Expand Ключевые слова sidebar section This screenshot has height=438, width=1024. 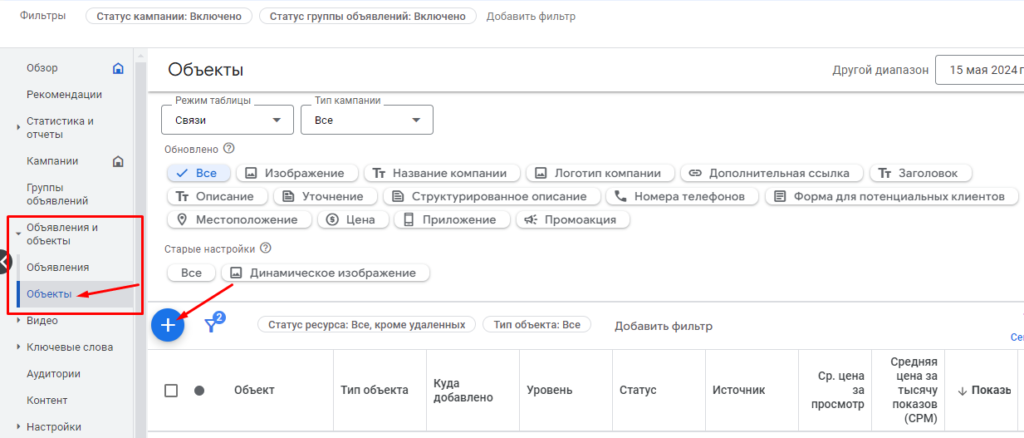[18, 347]
